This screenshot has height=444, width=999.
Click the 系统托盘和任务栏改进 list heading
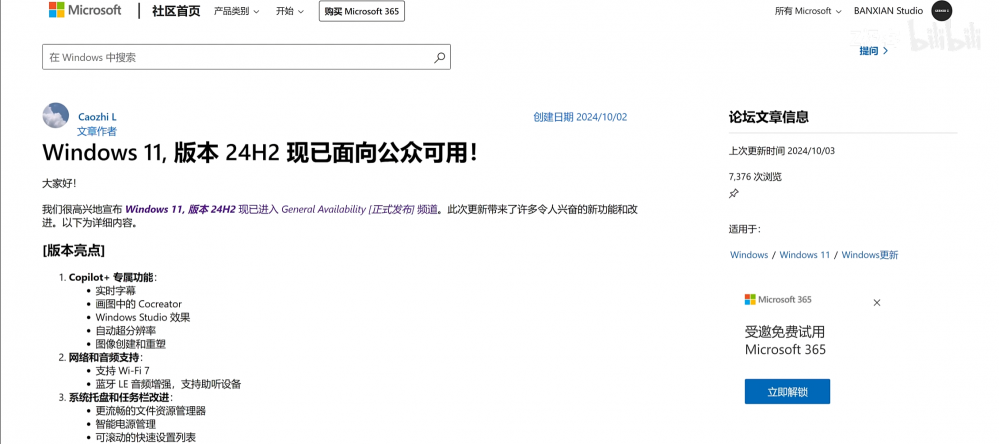pyautogui.click(x=119, y=397)
